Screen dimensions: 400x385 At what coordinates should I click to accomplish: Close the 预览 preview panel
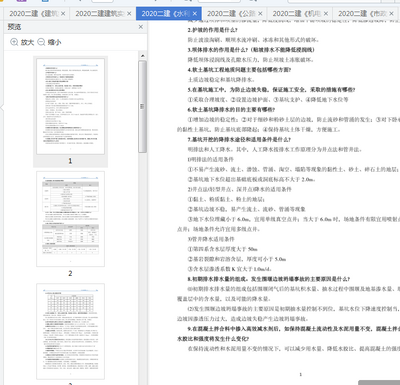point(141,27)
